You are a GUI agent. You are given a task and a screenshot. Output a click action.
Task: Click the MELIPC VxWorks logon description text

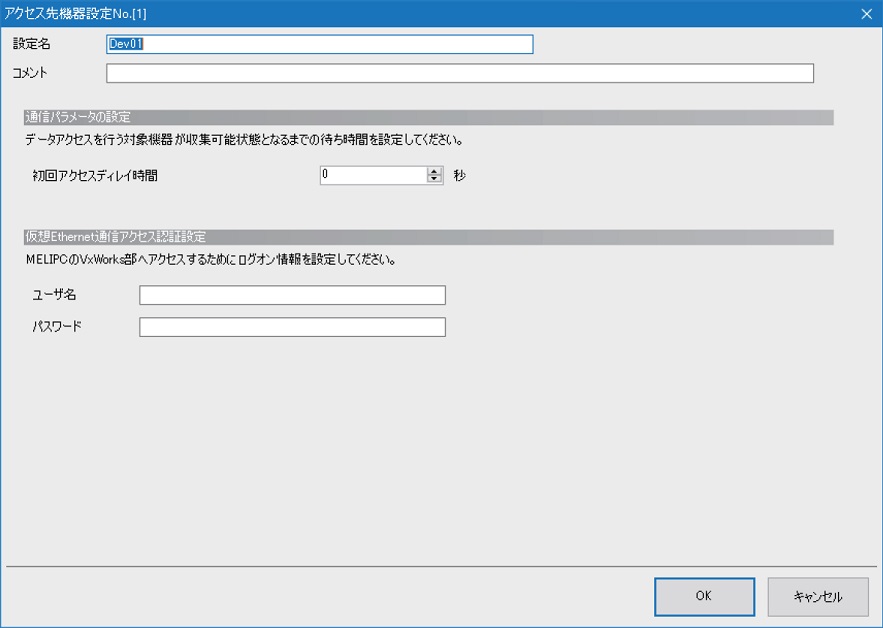point(210,260)
